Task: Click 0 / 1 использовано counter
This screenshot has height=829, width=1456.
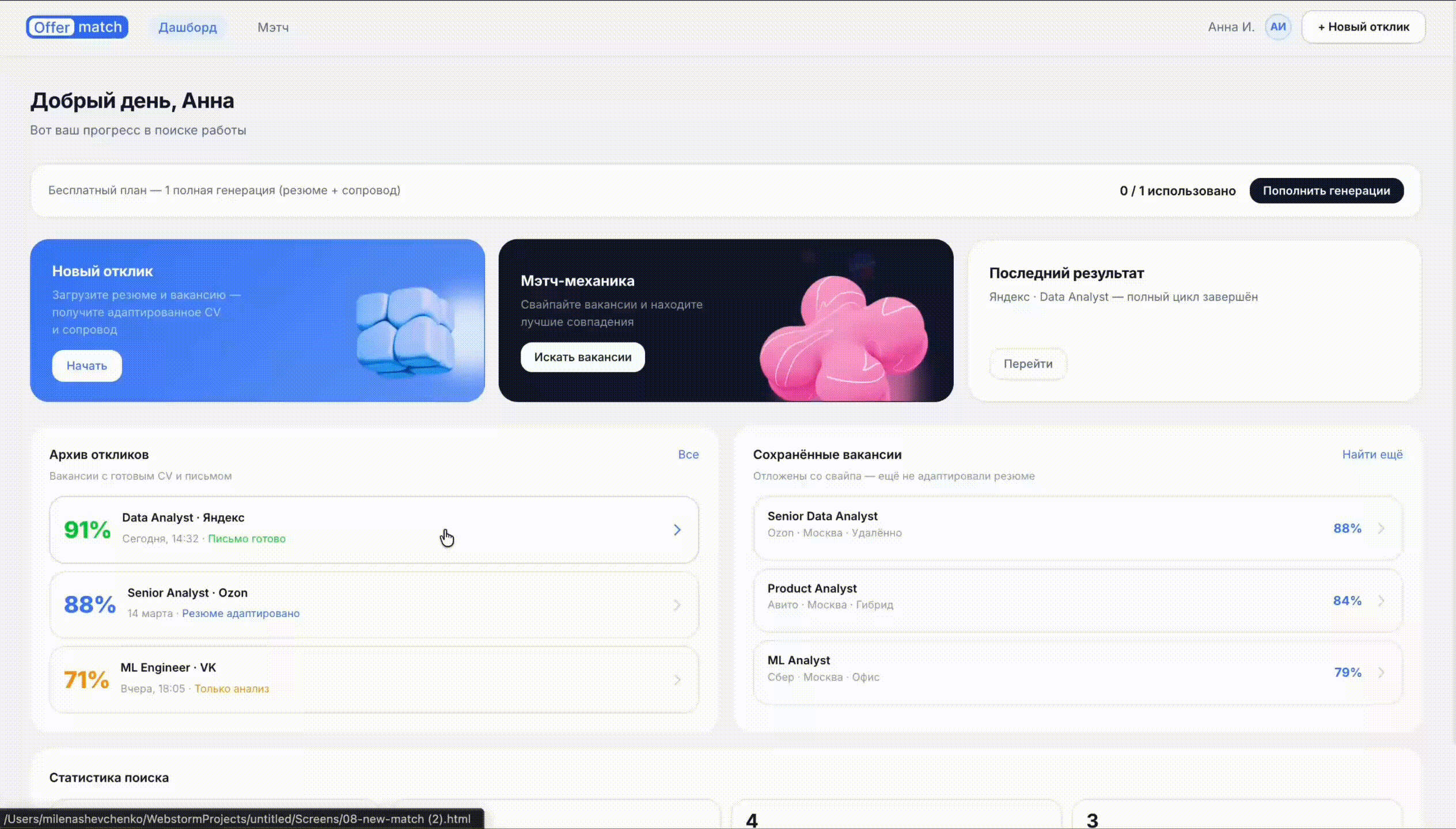Action: pos(1177,191)
